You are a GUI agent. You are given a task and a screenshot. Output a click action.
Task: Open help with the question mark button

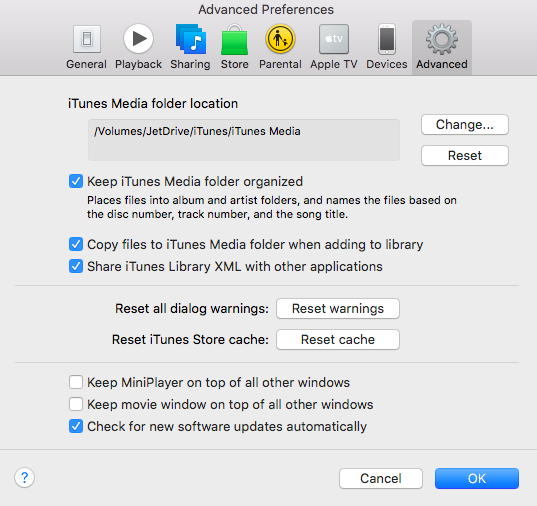click(x=24, y=477)
